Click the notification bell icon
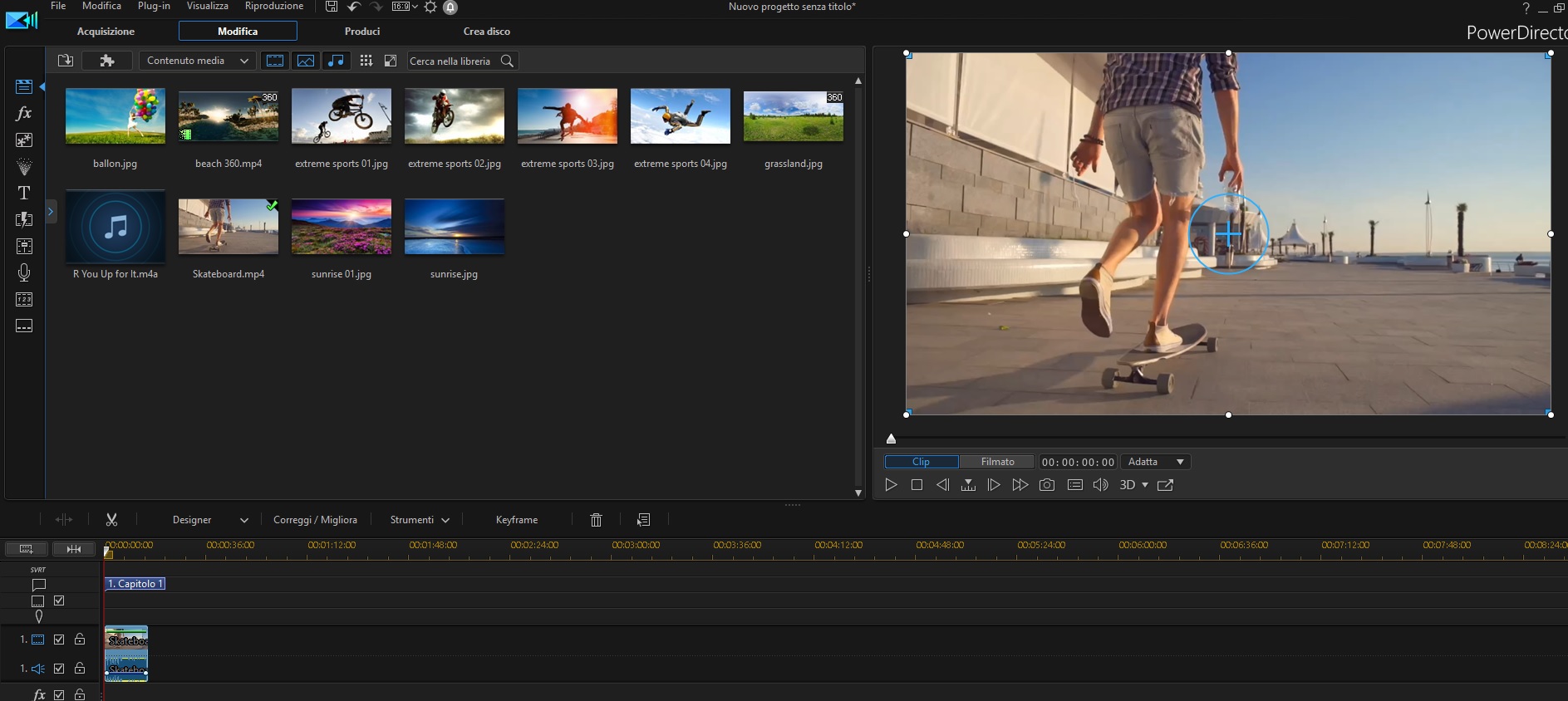 point(450,7)
